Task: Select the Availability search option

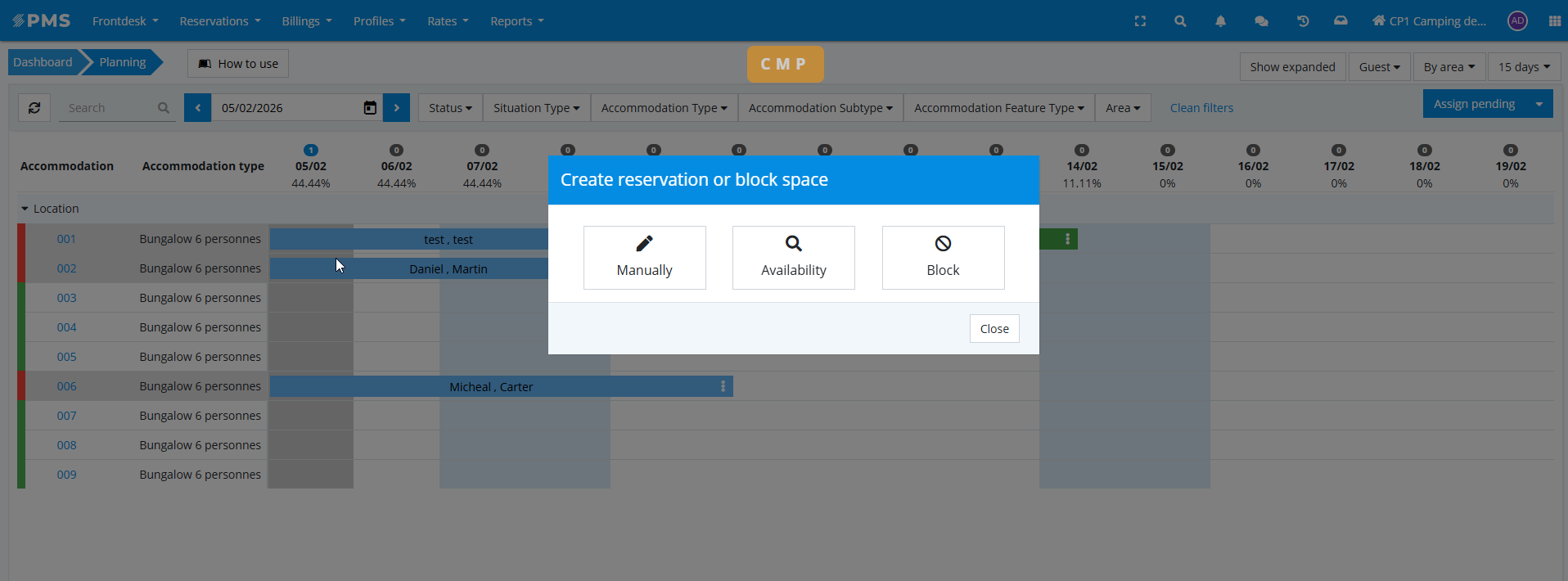Action: coord(793,258)
